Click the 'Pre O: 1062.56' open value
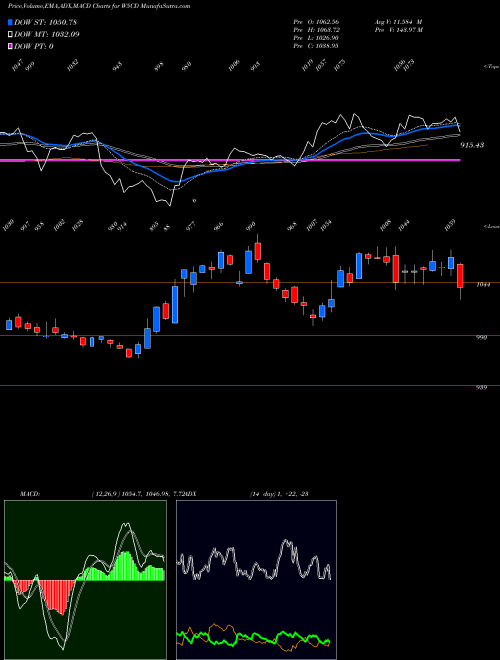Screen dimensions: 500x660 [316, 22]
